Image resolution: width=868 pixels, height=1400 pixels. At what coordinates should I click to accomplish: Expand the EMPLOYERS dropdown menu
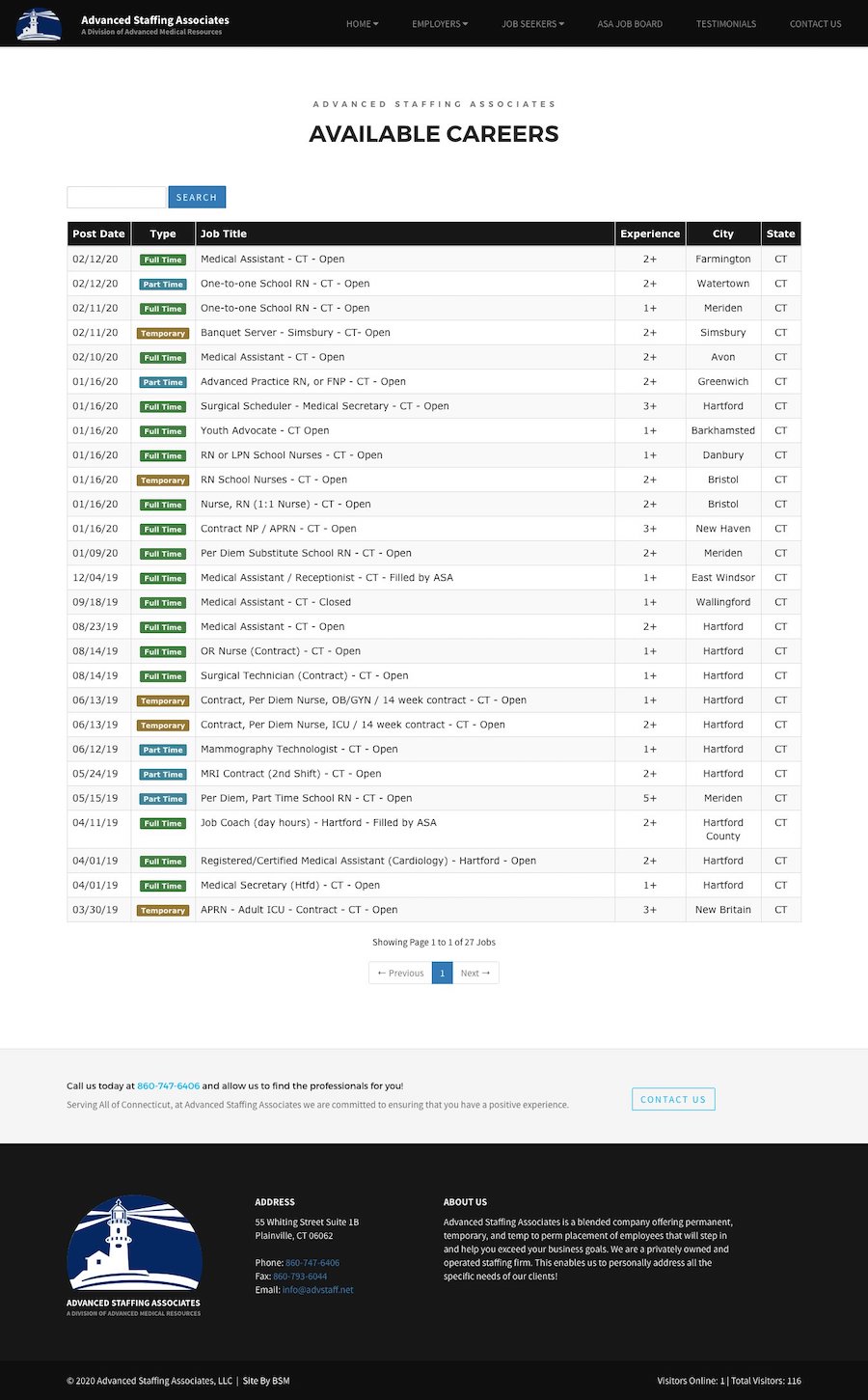440,24
